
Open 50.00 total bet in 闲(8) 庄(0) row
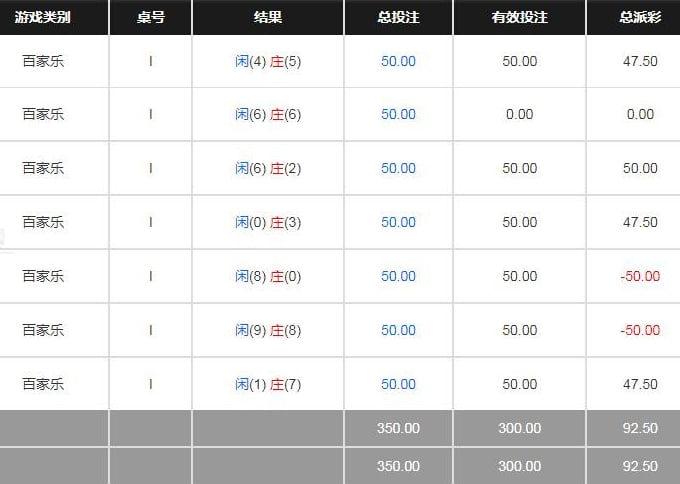pyautogui.click(x=398, y=277)
